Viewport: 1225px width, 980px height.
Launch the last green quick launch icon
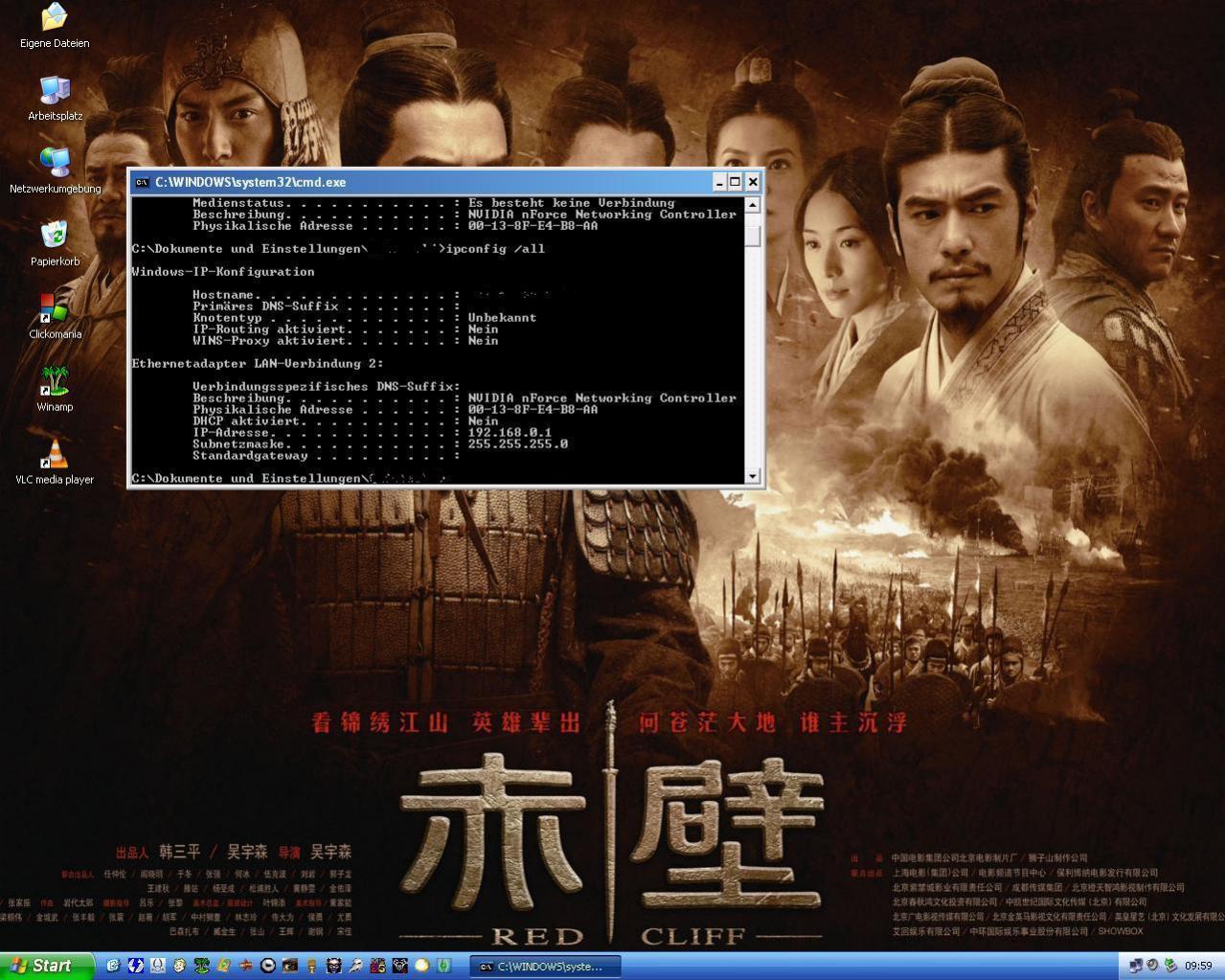coord(444,966)
